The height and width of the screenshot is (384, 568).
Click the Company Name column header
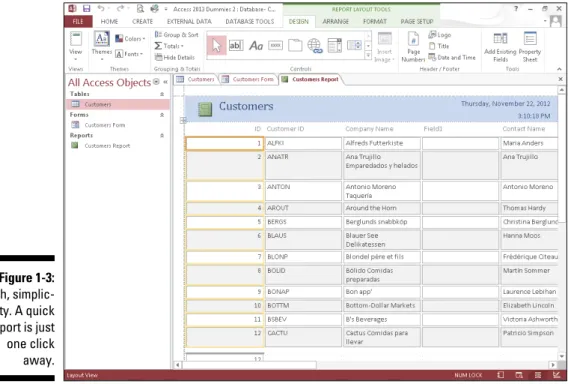click(369, 129)
